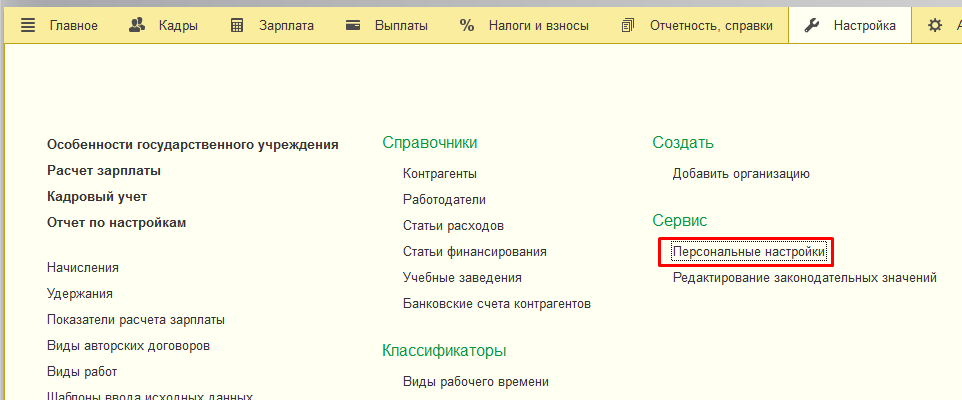Click the documents icon of Отчетность, справки
The width and height of the screenshot is (962, 400).
coord(628,26)
